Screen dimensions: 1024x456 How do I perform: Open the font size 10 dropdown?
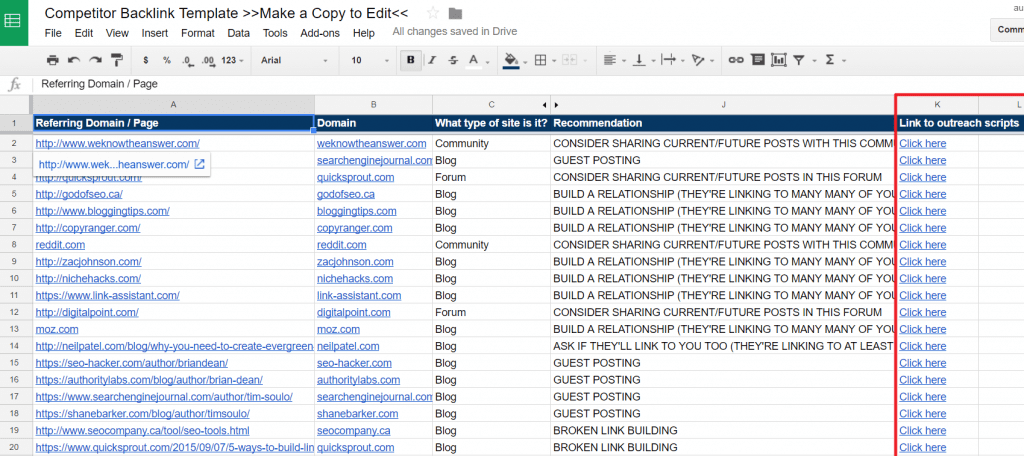[x=370, y=60]
